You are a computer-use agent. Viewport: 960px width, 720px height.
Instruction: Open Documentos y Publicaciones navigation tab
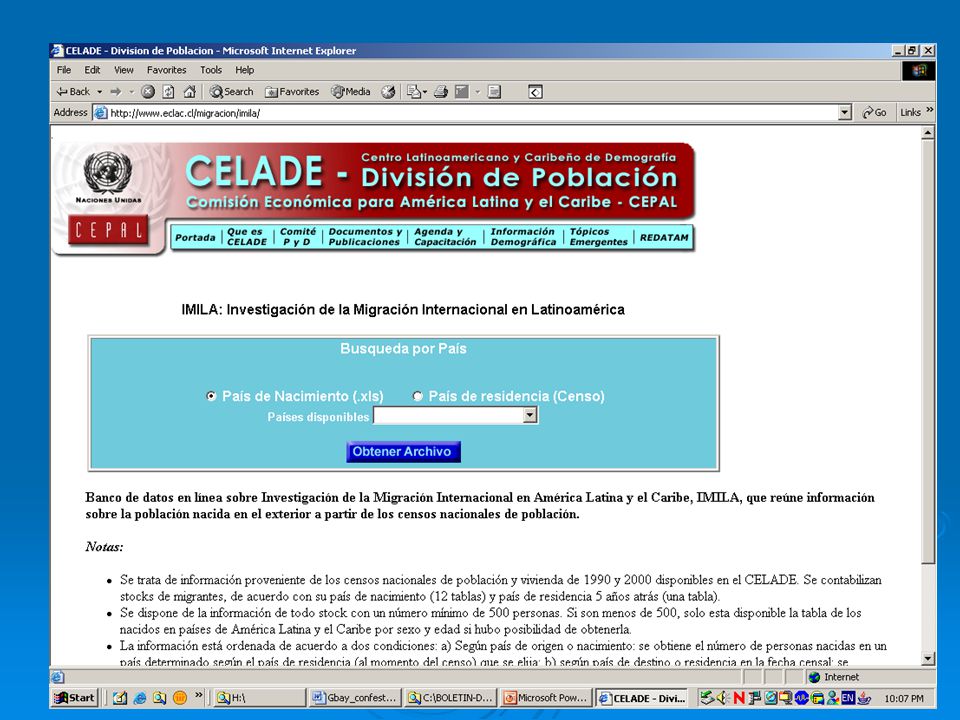click(365, 237)
